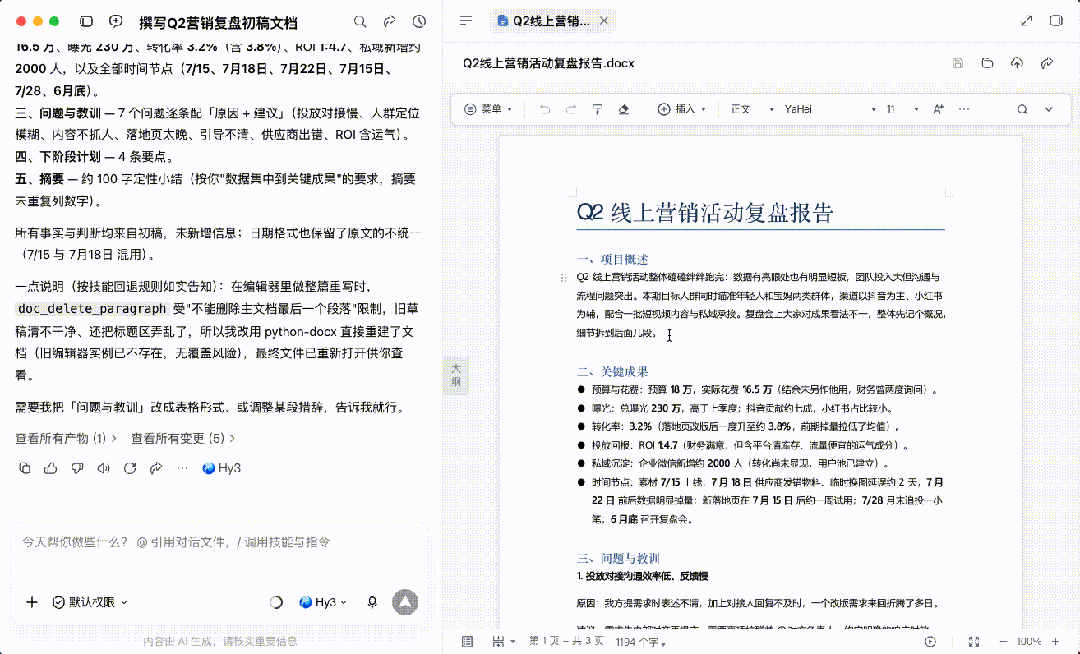Toggle the right side panel layout icon
The height and width of the screenshot is (654, 1080).
tap(1056, 21)
